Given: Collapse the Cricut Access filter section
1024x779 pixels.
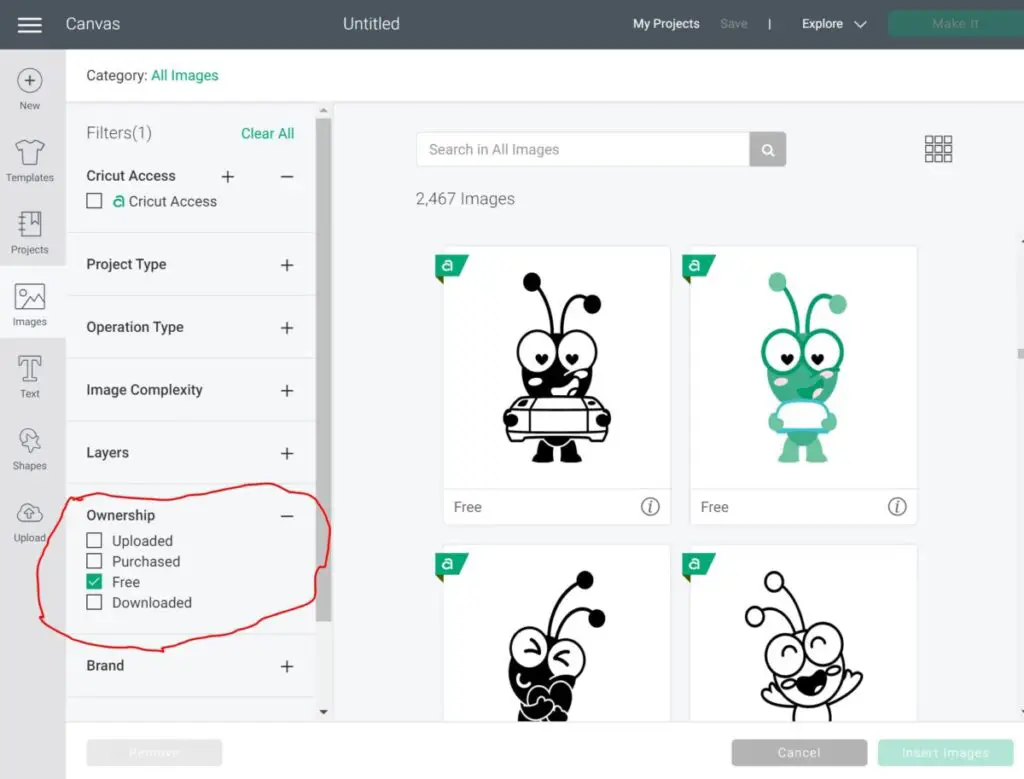Looking at the screenshot, I should pyautogui.click(x=287, y=176).
